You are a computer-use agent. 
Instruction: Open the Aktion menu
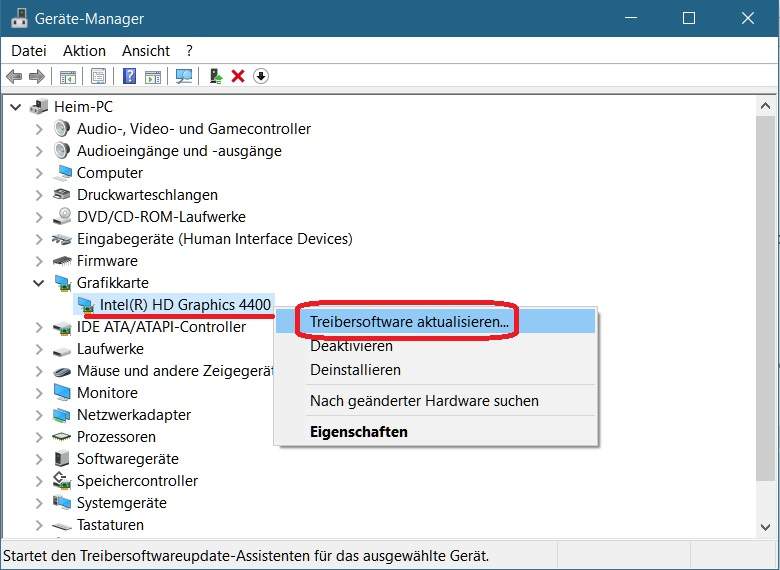84,51
